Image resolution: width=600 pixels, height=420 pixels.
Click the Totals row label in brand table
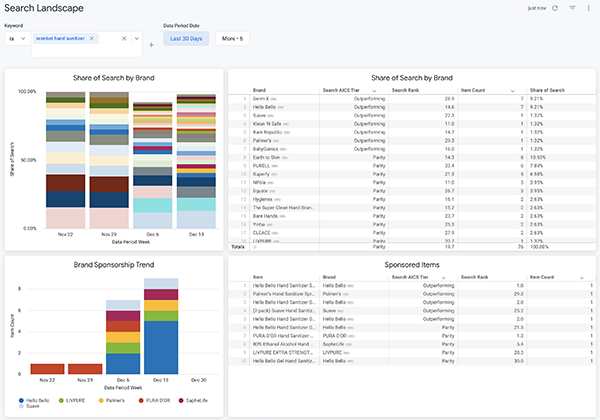point(238,247)
